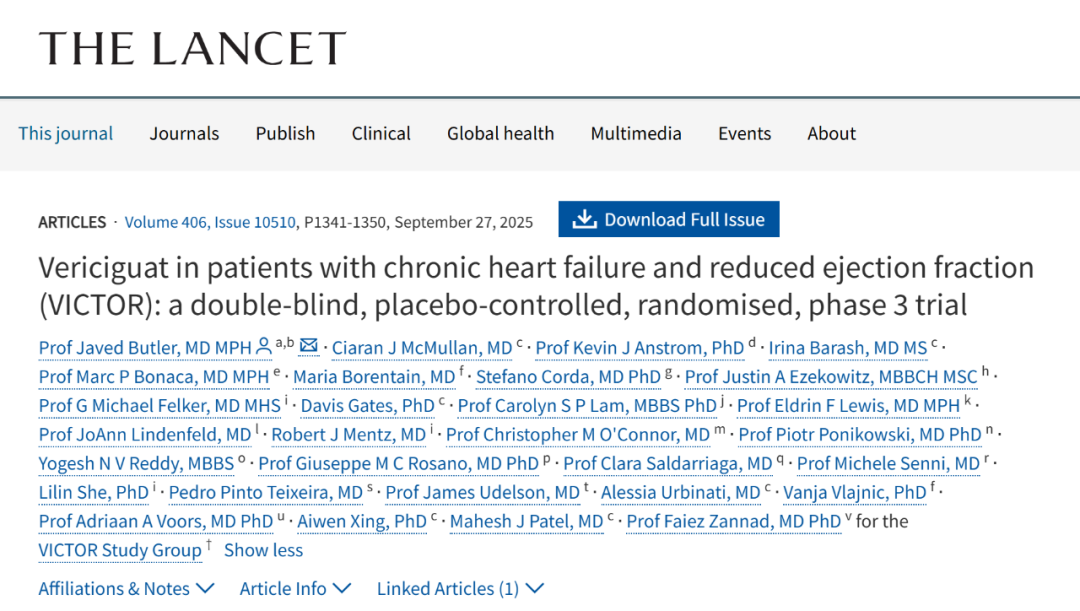Viewport: 1080px width, 611px height.
Task: Expand the Article Info section
Action: point(295,589)
